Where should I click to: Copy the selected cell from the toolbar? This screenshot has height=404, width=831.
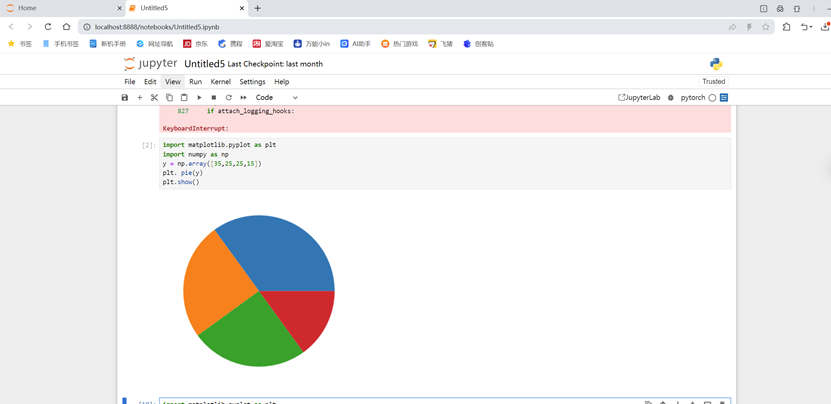click(169, 98)
